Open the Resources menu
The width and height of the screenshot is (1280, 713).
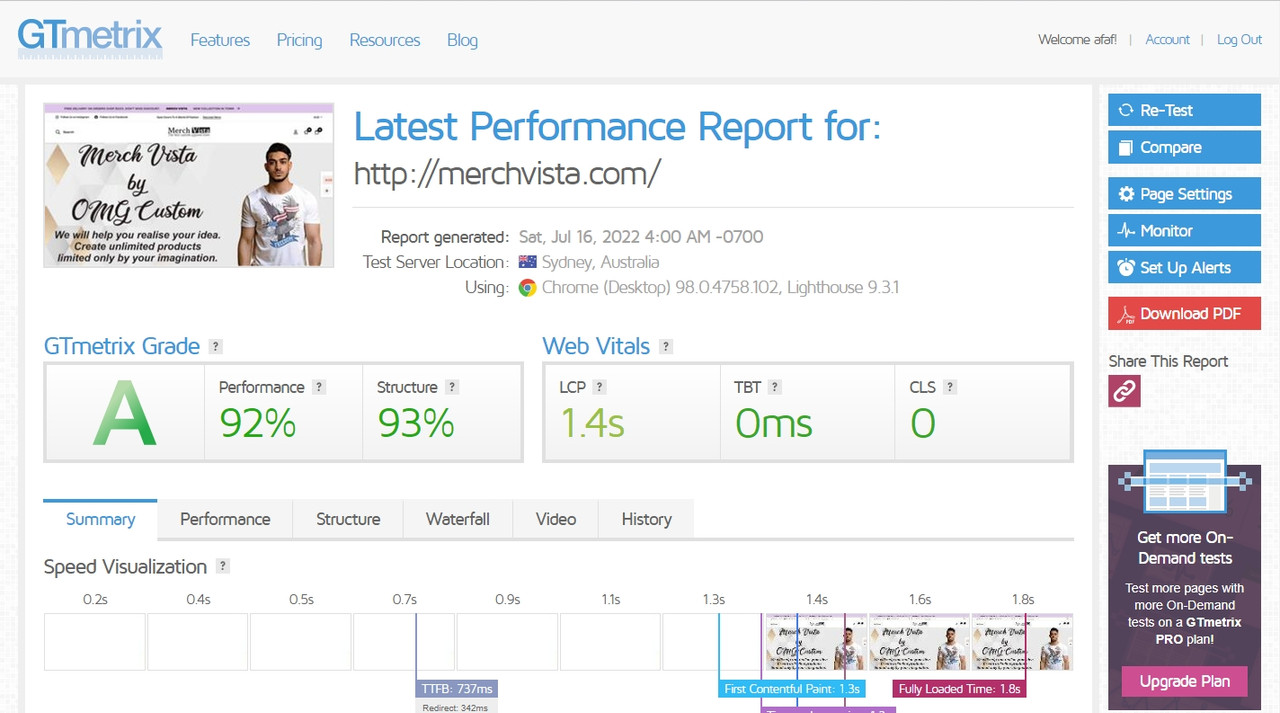(384, 40)
